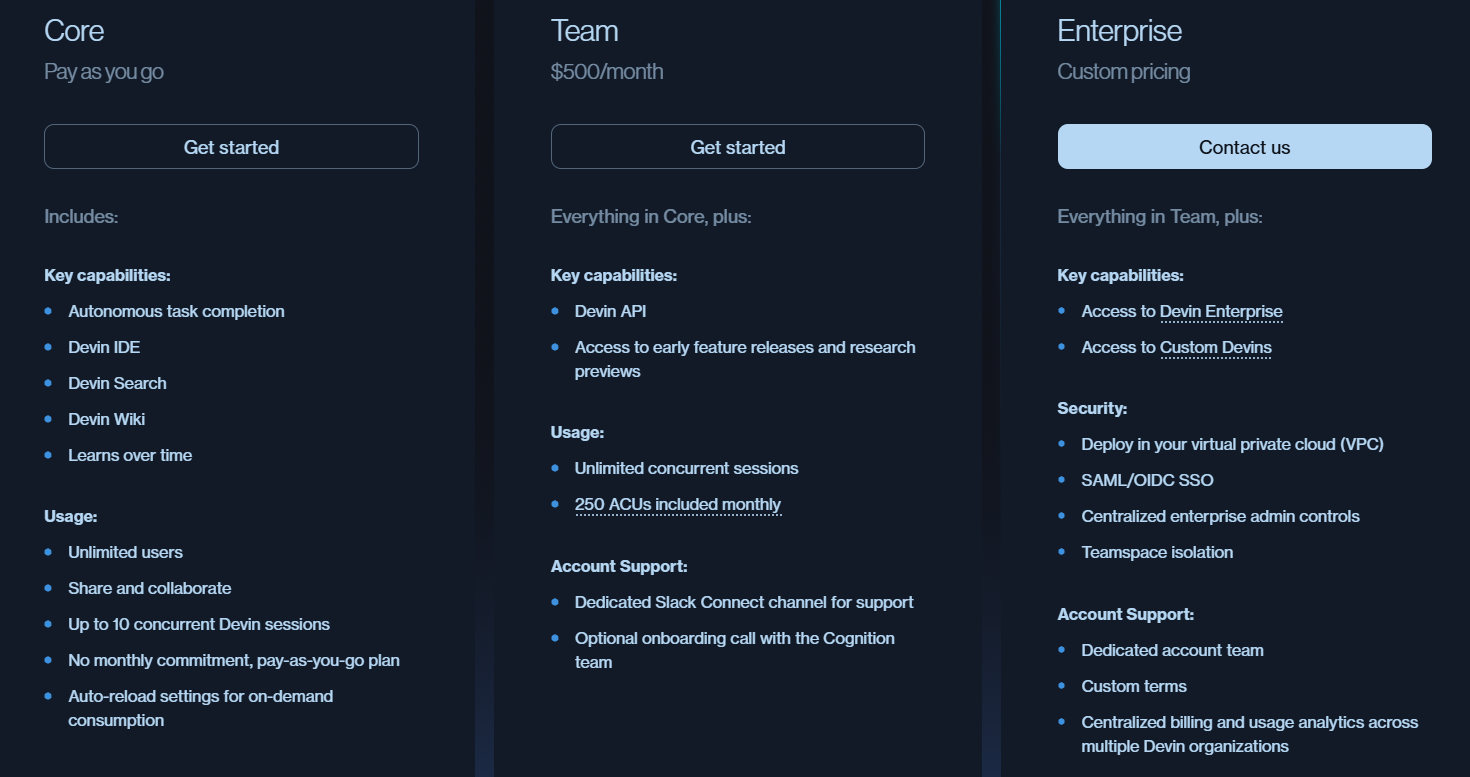Screen dimensions: 1470x777
Task: Click Centralized billing and usage analytics item
Action: coord(1250,734)
